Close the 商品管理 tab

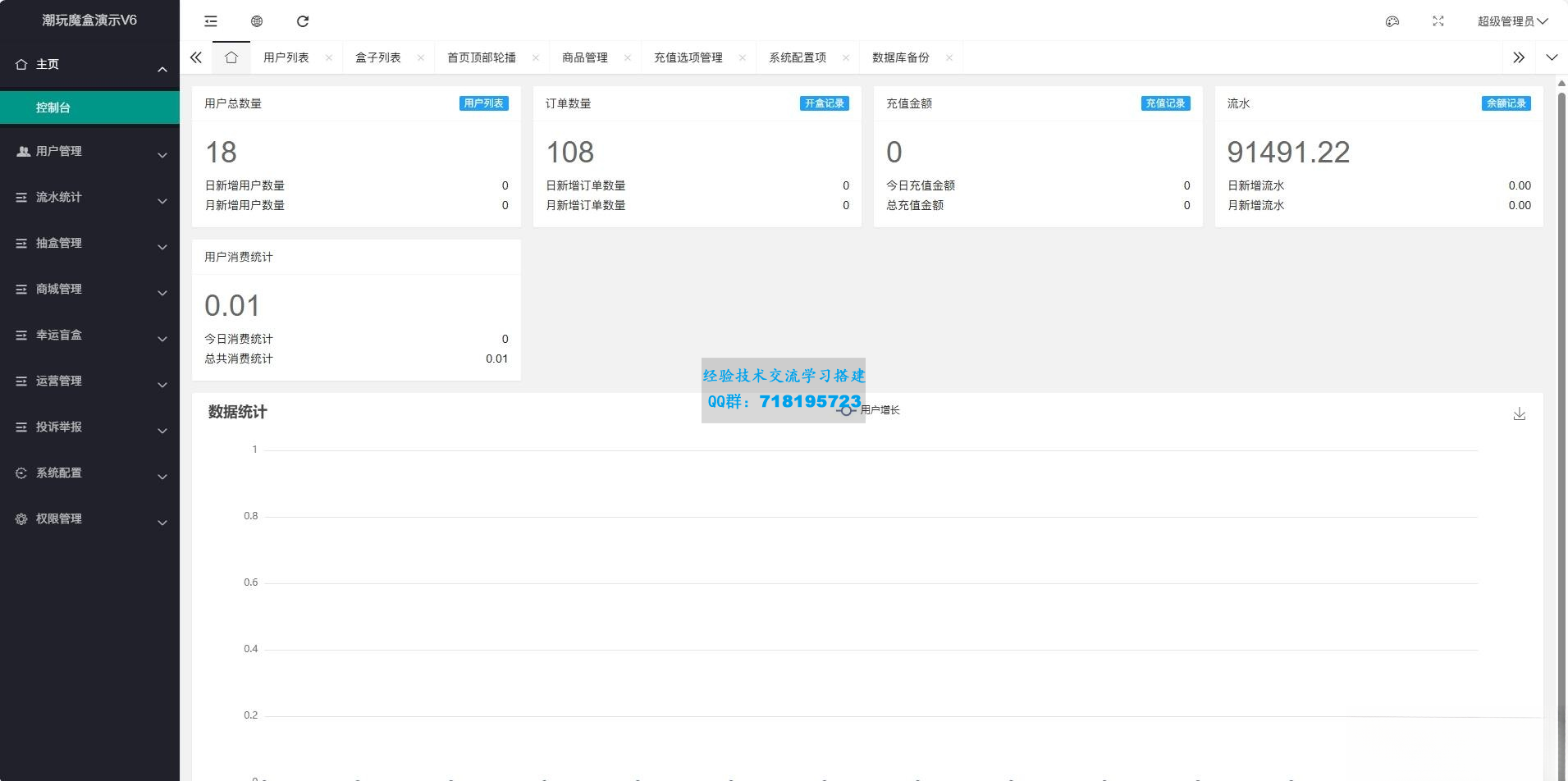(x=628, y=57)
